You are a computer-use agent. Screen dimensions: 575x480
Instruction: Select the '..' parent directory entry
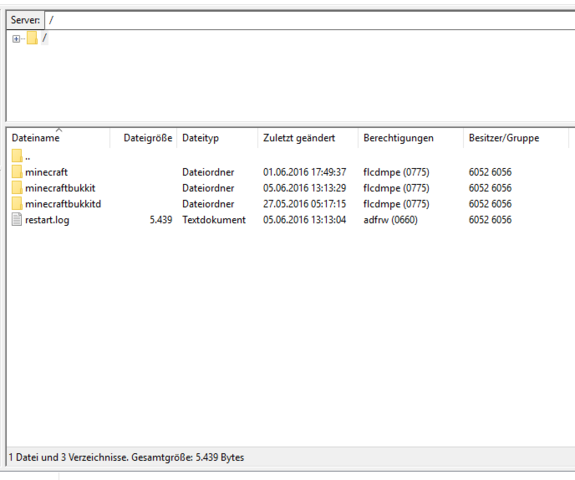28,158
